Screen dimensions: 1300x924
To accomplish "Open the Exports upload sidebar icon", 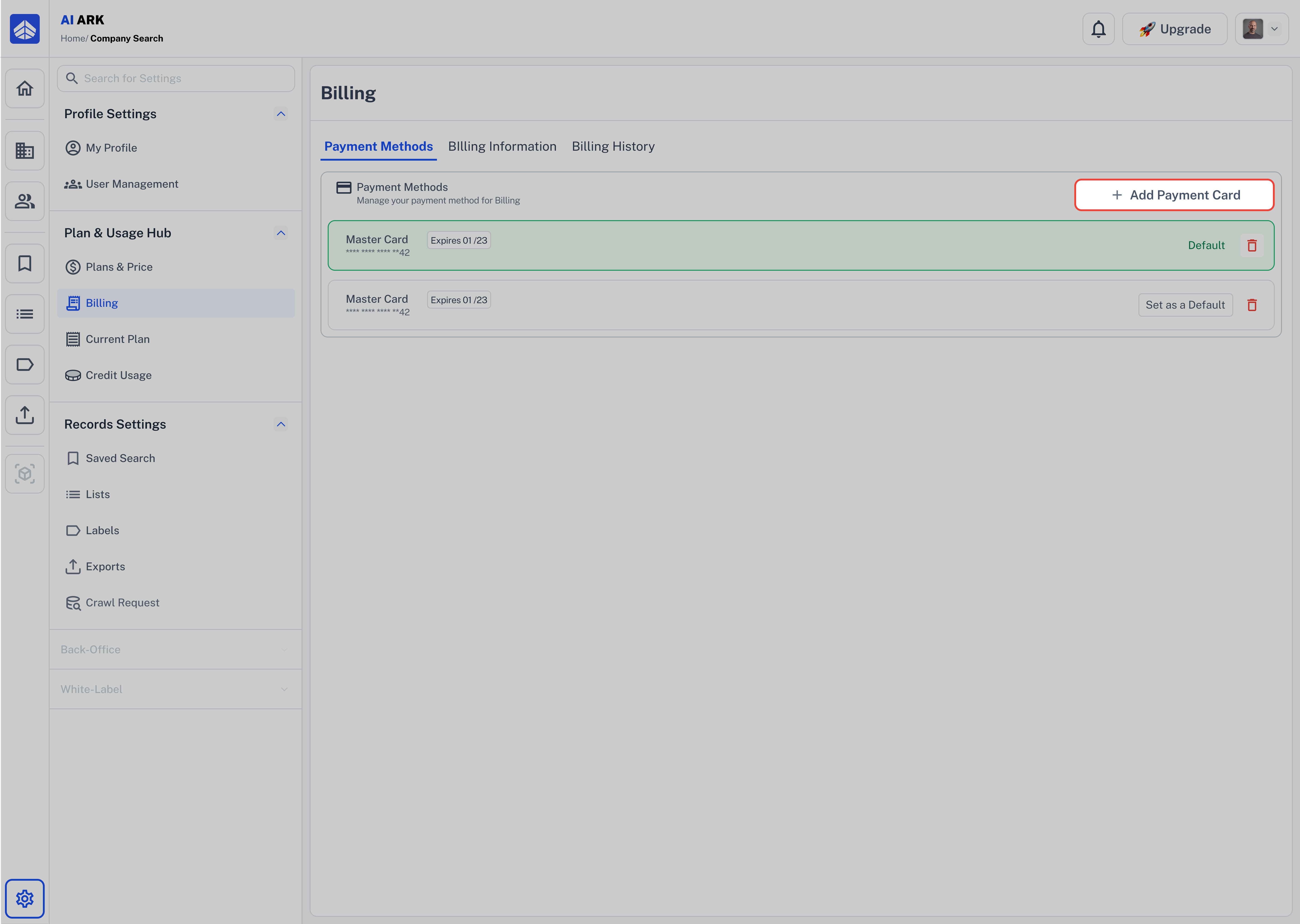I will tap(24, 415).
